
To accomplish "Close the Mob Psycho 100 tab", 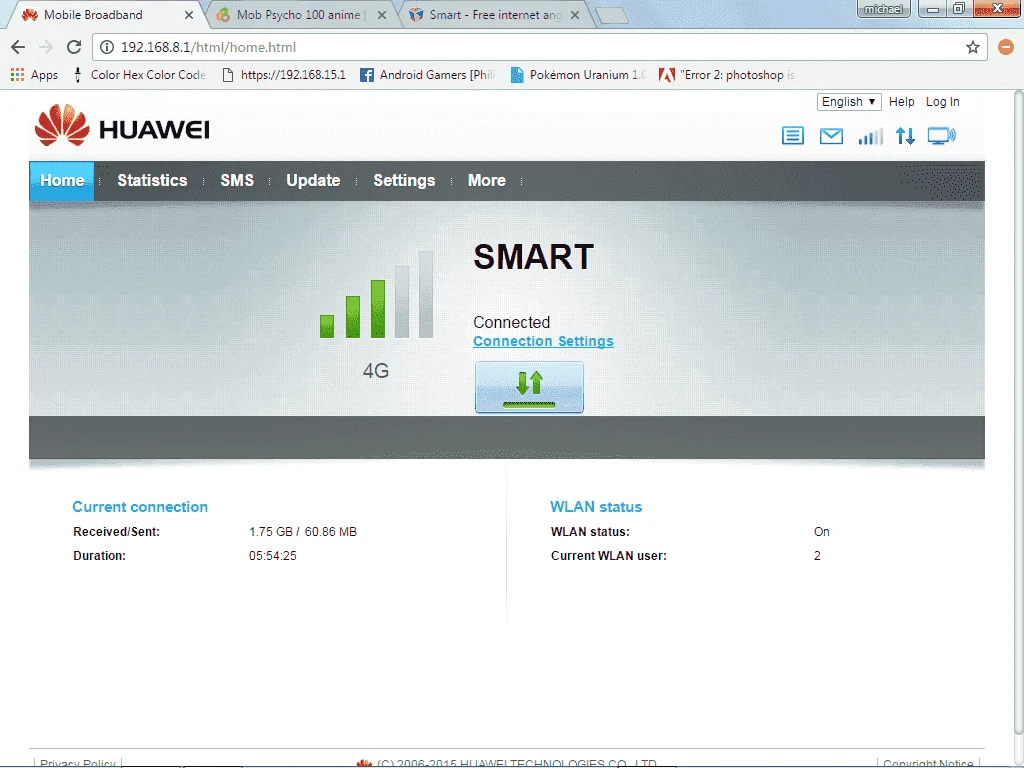I will [x=382, y=15].
